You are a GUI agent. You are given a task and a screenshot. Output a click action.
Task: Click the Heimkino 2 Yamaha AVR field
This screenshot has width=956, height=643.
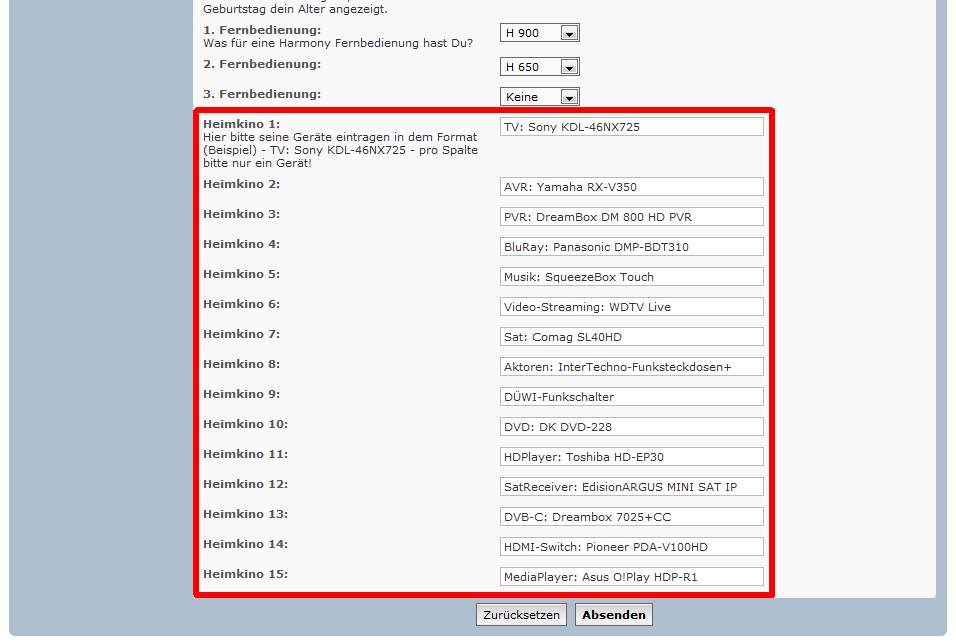[x=632, y=187]
